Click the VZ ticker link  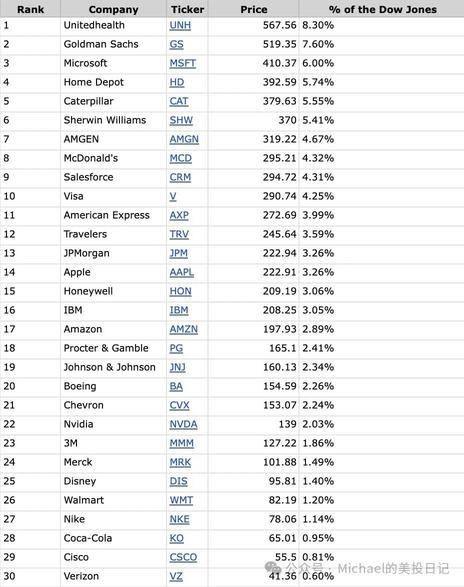(176, 576)
